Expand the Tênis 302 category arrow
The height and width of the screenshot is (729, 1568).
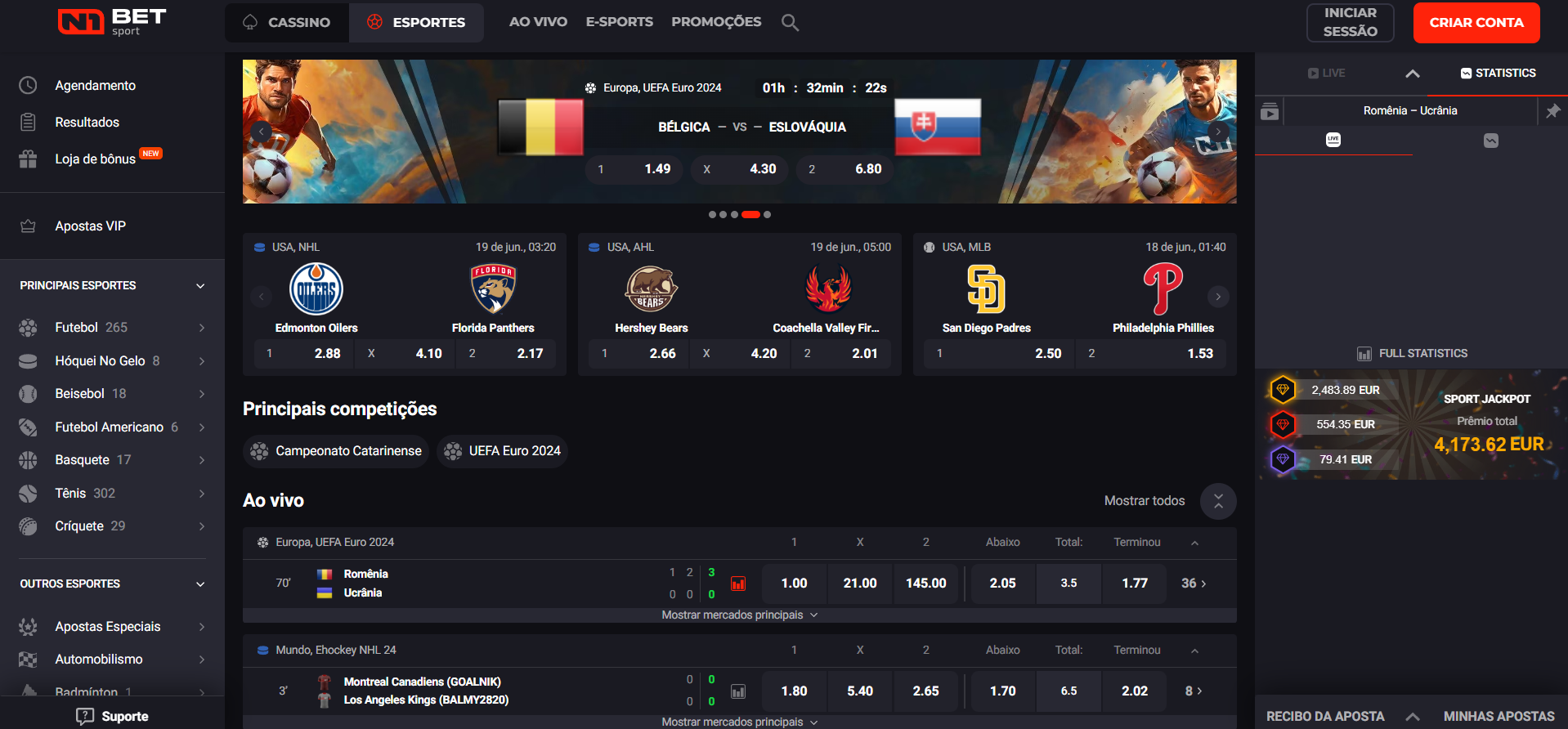point(202,493)
